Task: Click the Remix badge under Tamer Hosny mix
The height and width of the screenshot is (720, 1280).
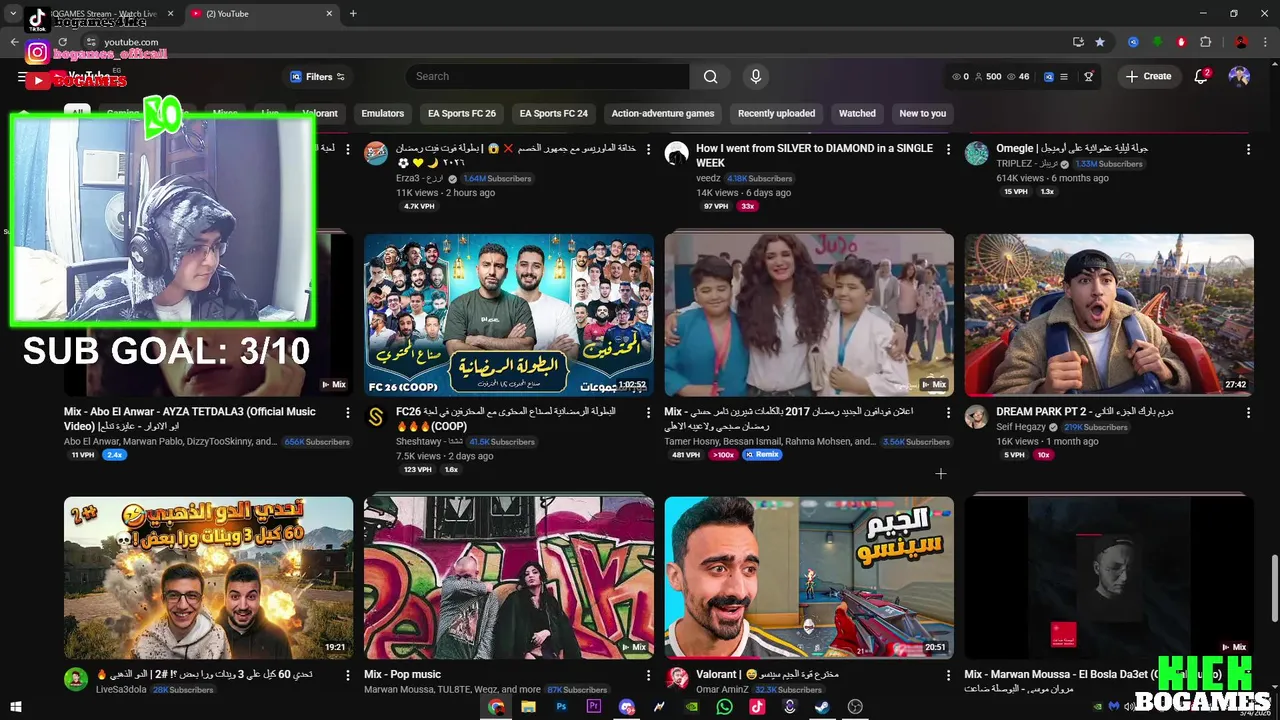Action: pyautogui.click(x=762, y=455)
